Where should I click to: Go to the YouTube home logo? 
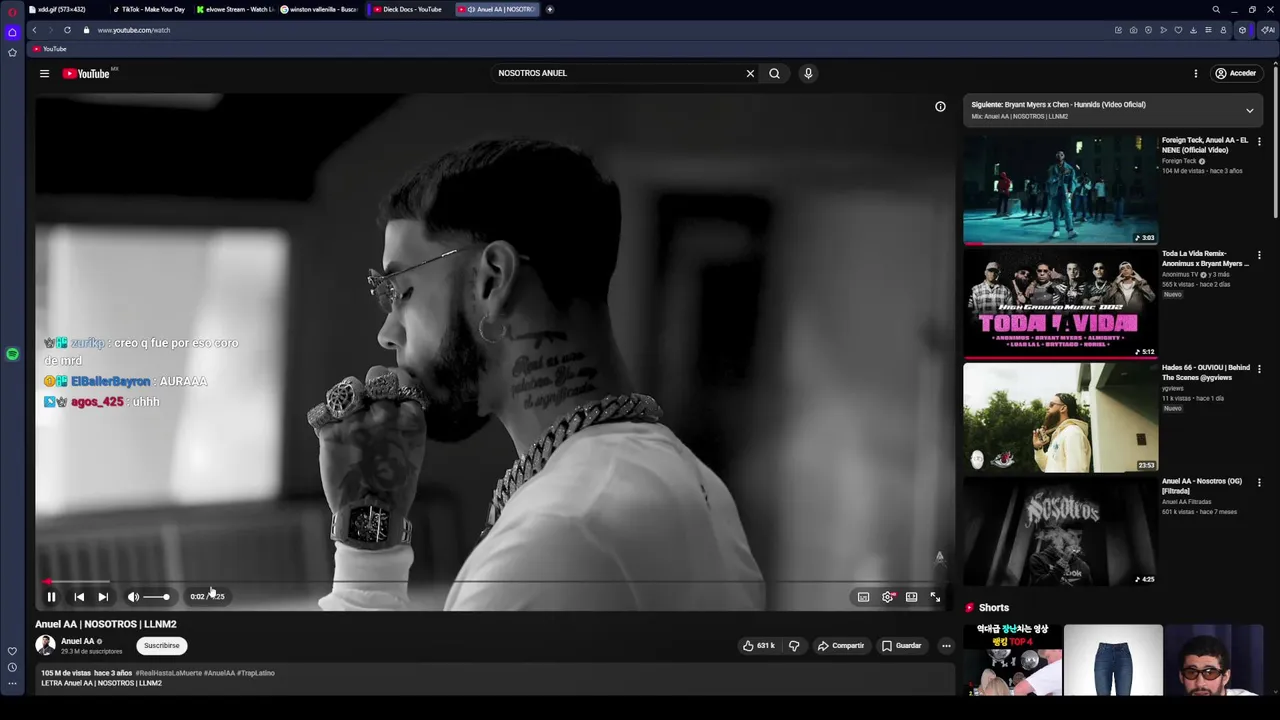[x=86, y=73]
